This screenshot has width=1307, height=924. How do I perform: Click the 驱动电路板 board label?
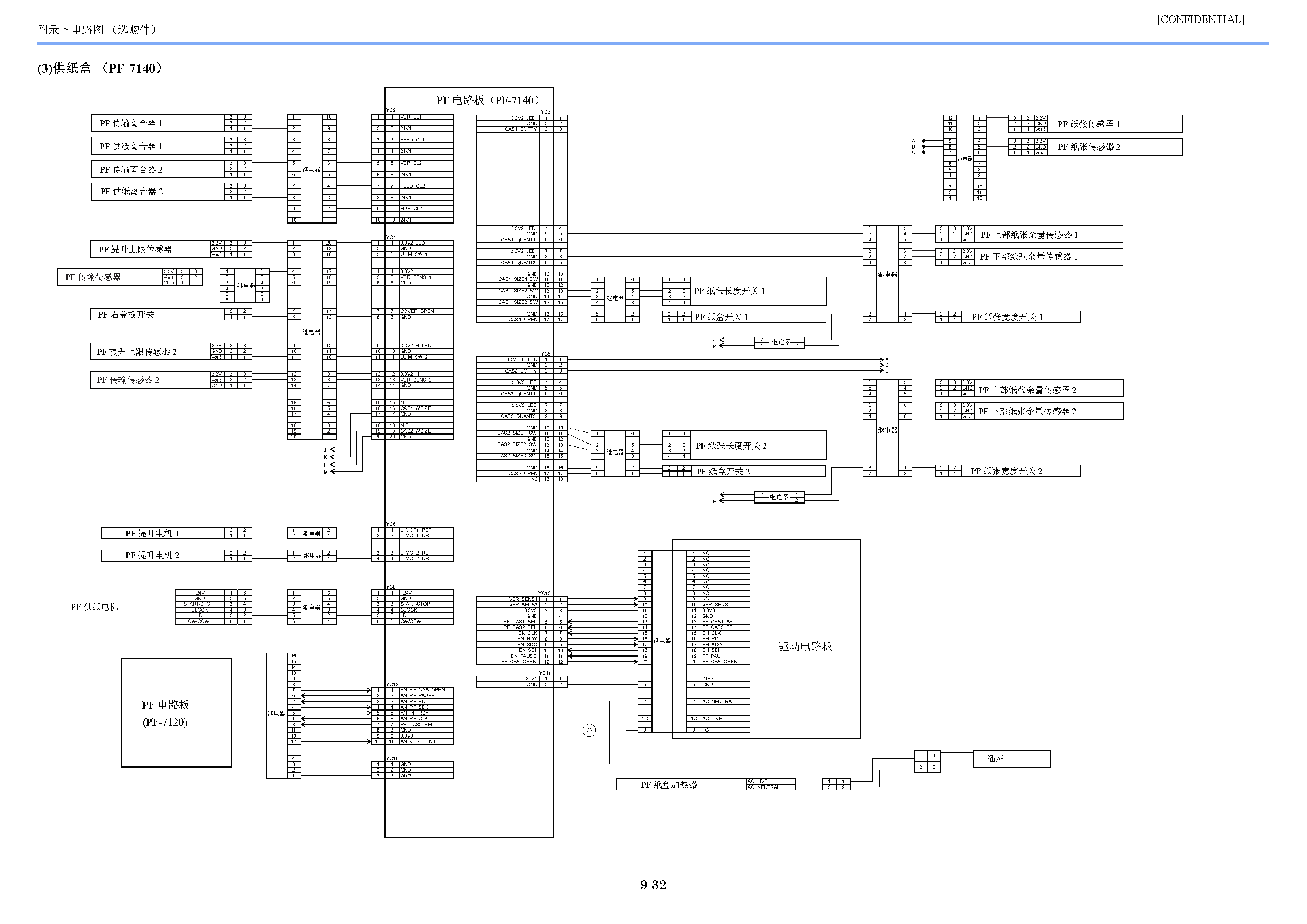pos(805,646)
